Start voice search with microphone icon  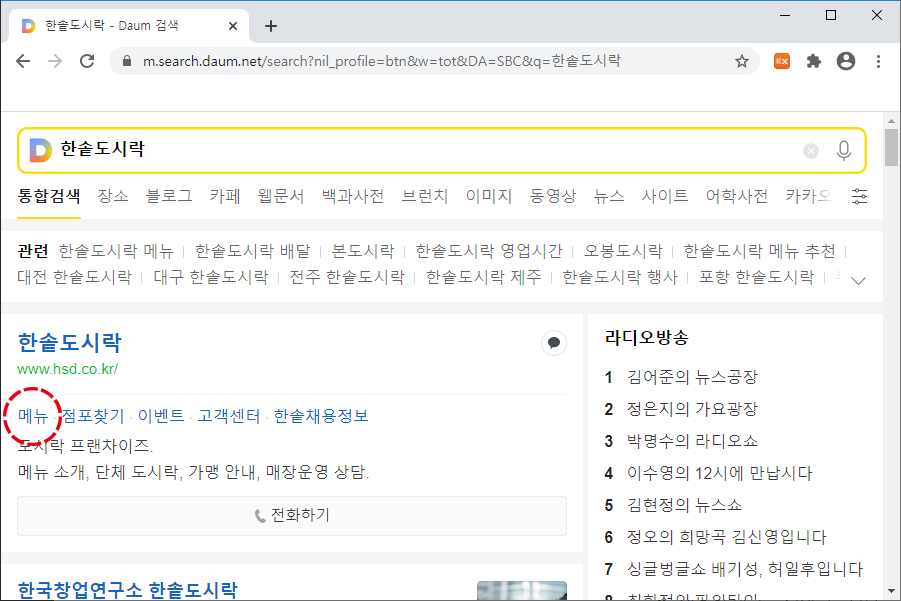click(x=844, y=151)
